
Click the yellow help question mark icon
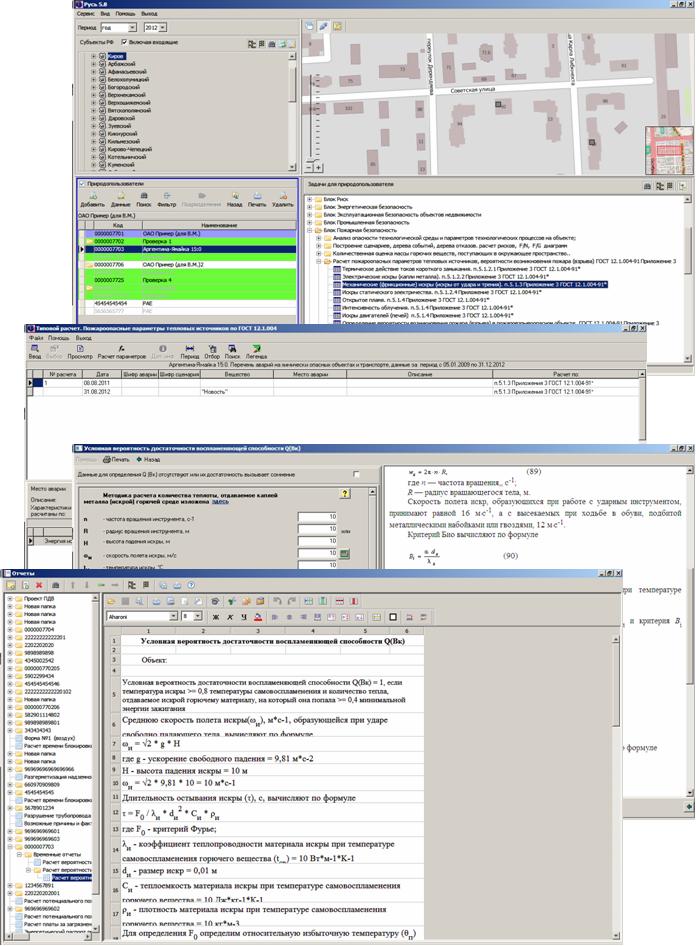tap(344, 494)
